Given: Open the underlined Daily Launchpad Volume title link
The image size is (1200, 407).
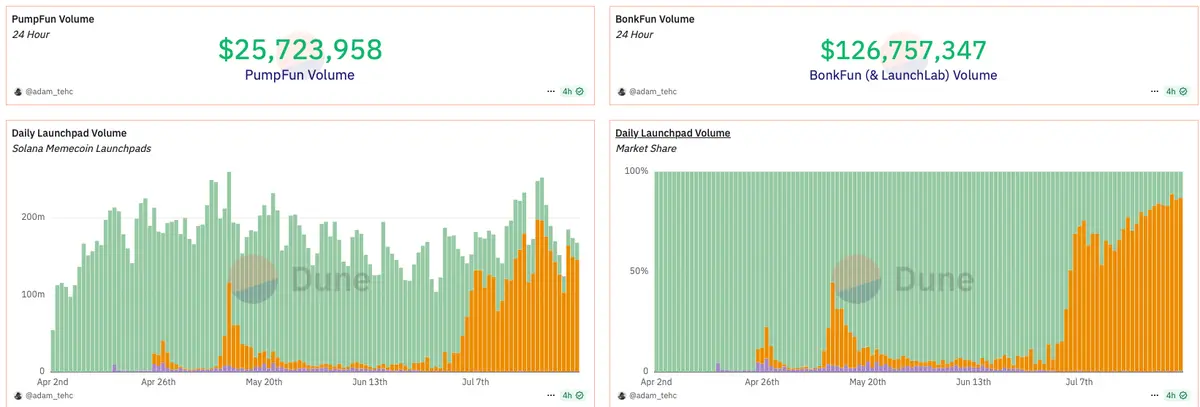Looking at the screenshot, I should click(672, 133).
